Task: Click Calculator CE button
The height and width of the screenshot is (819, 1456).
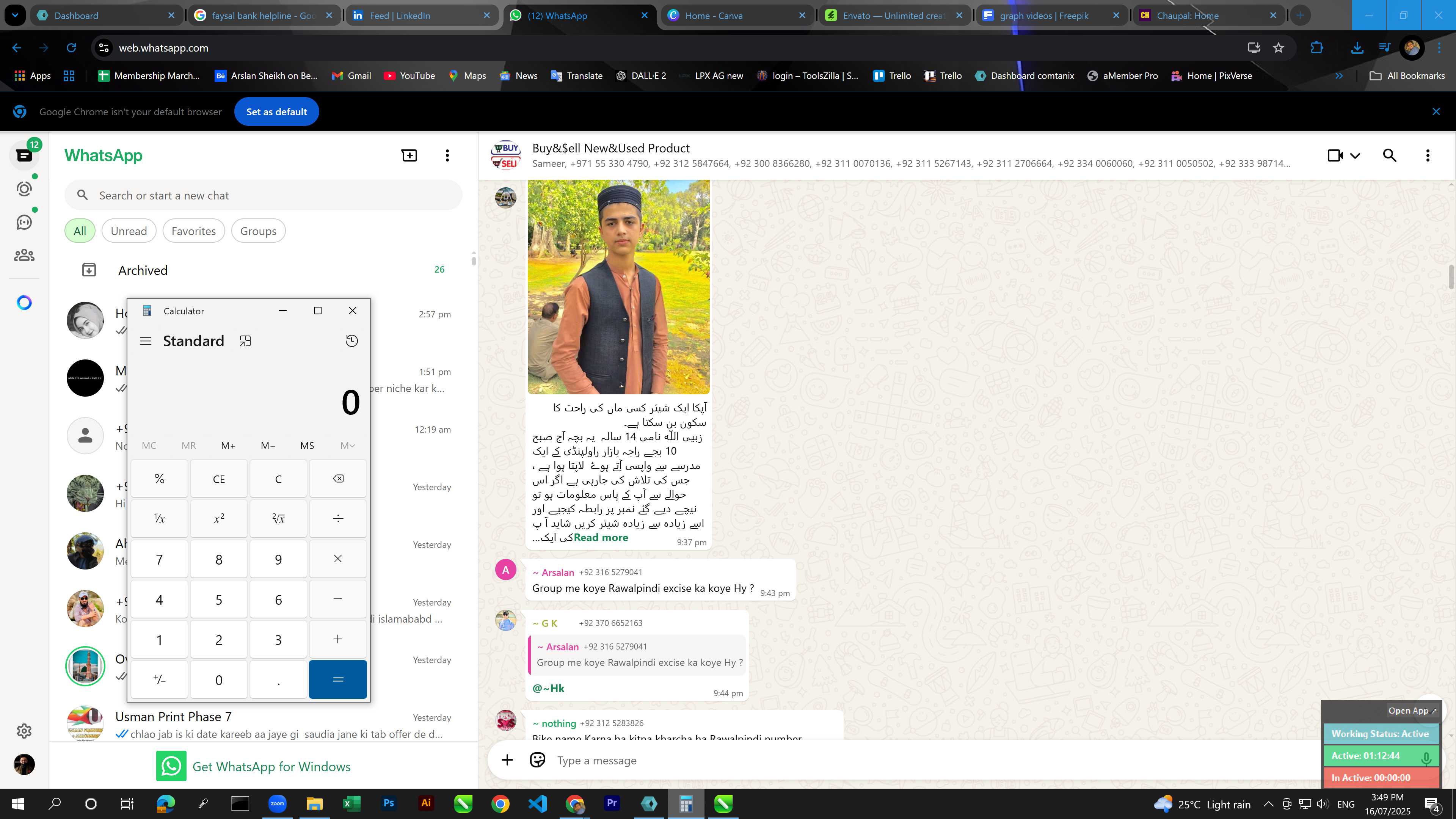Action: [x=219, y=479]
